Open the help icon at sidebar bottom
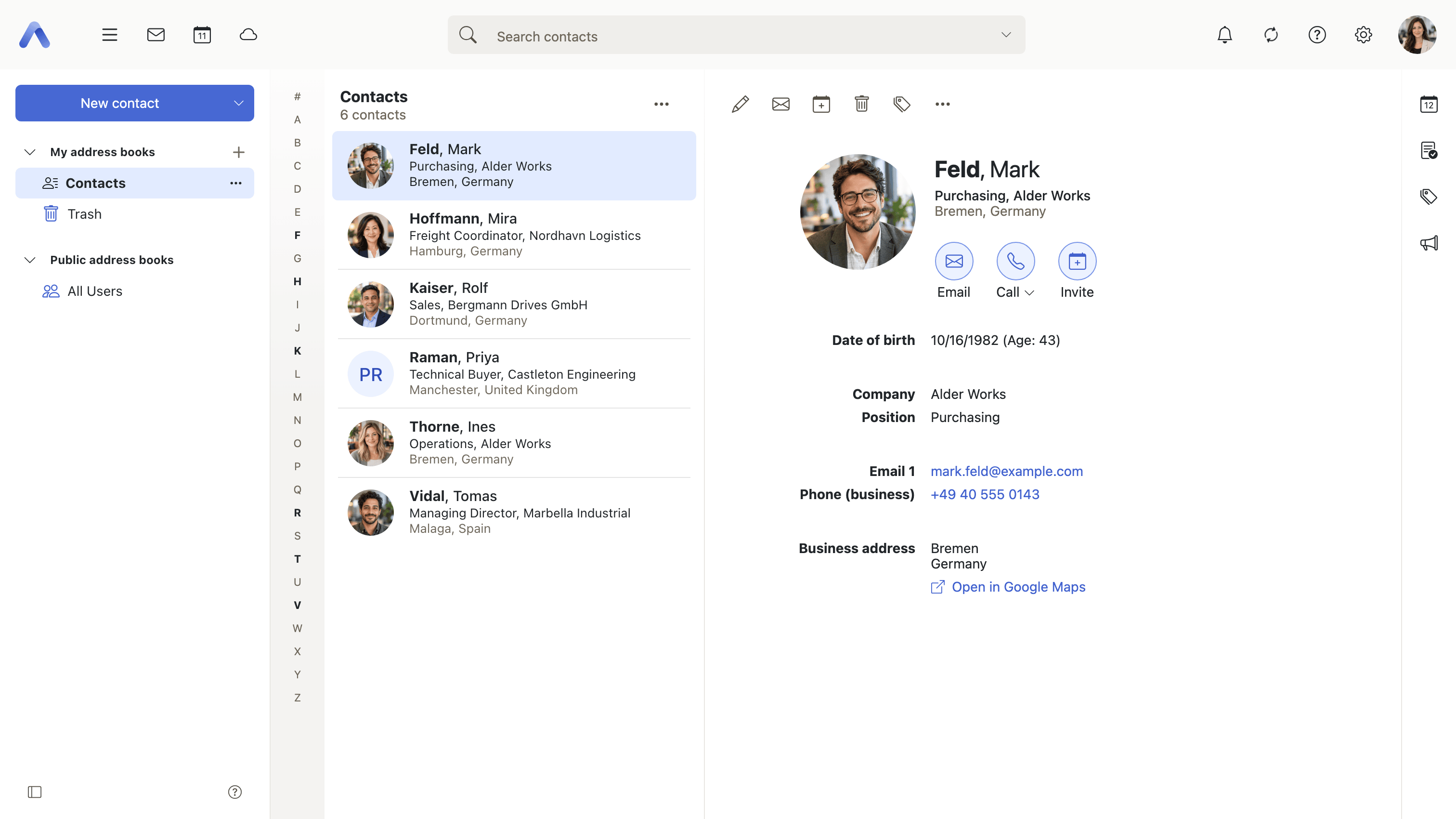This screenshot has width=1456, height=819. pyautogui.click(x=234, y=792)
